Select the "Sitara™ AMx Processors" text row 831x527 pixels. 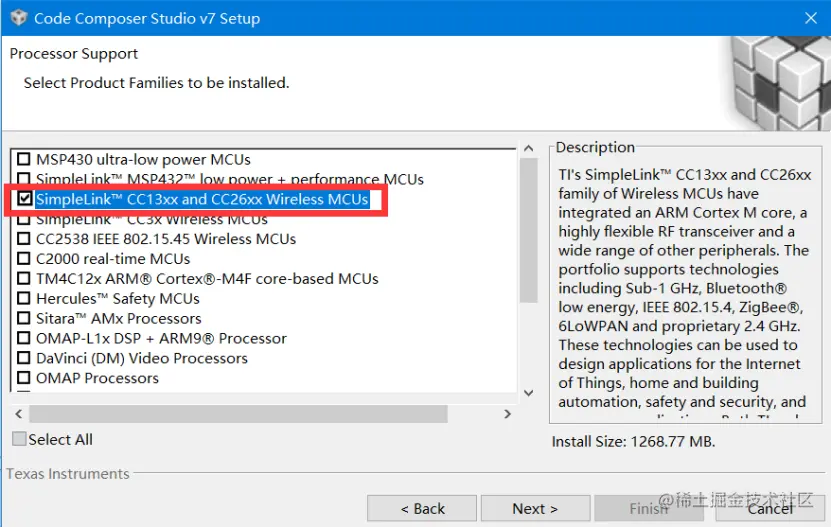(x=119, y=318)
